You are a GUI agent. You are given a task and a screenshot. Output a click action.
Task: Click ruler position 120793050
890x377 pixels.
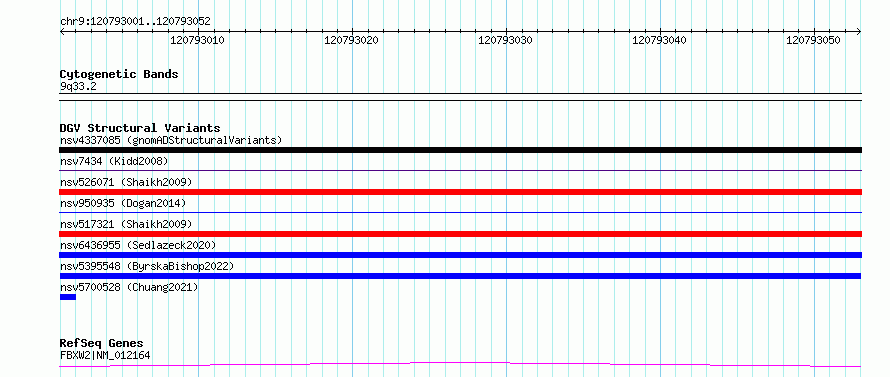click(x=813, y=40)
